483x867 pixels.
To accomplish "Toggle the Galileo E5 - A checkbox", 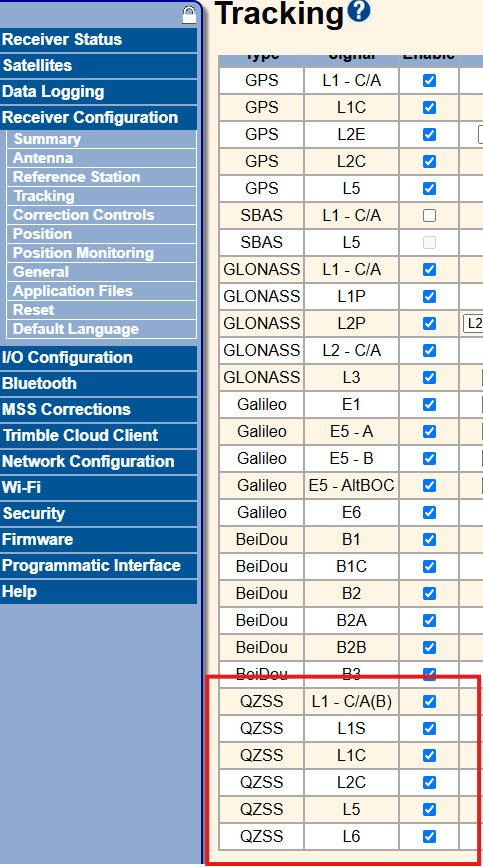I will pos(429,431).
